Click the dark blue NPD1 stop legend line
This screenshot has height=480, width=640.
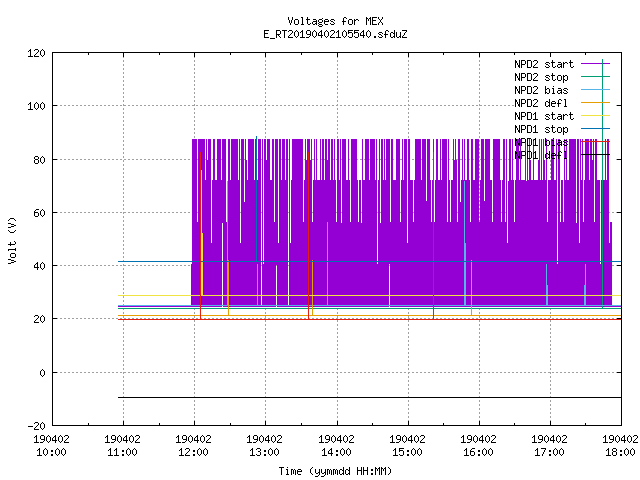tap(595, 129)
